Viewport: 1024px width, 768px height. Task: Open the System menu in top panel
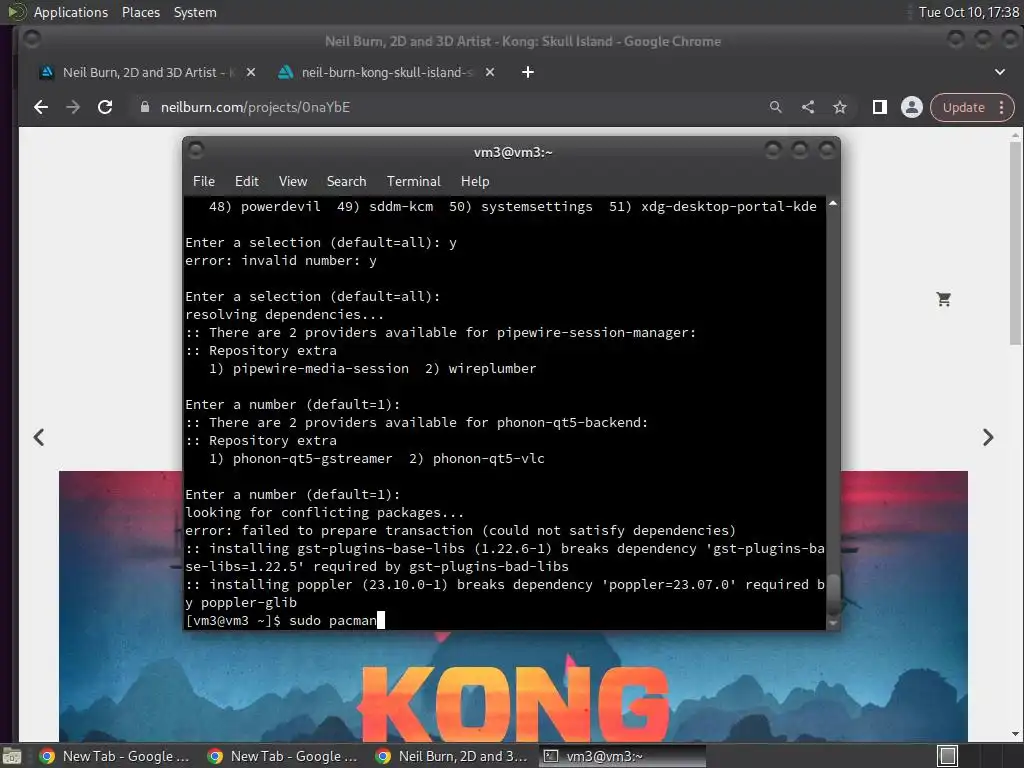tap(195, 12)
